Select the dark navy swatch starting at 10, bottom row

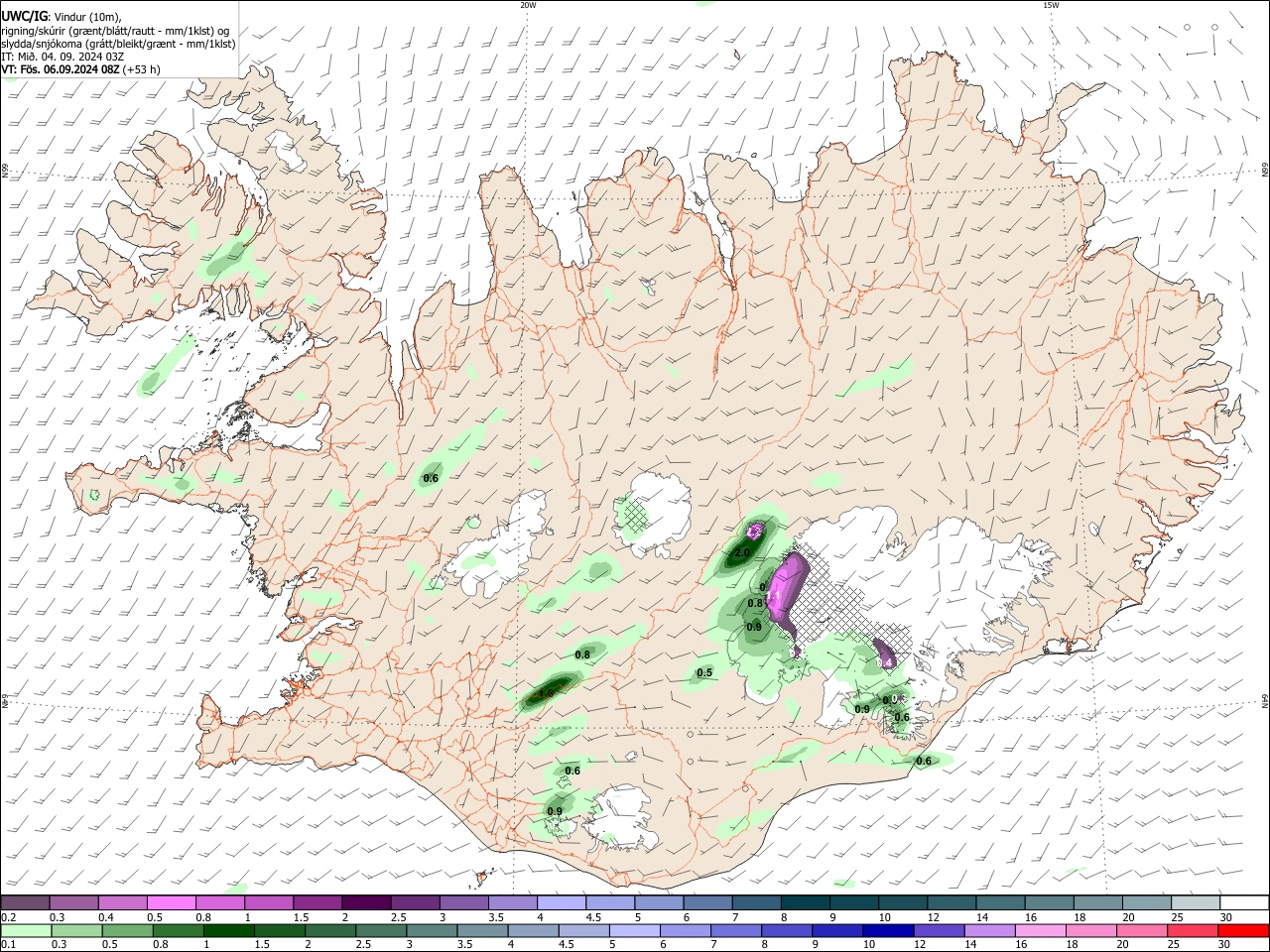click(887, 930)
